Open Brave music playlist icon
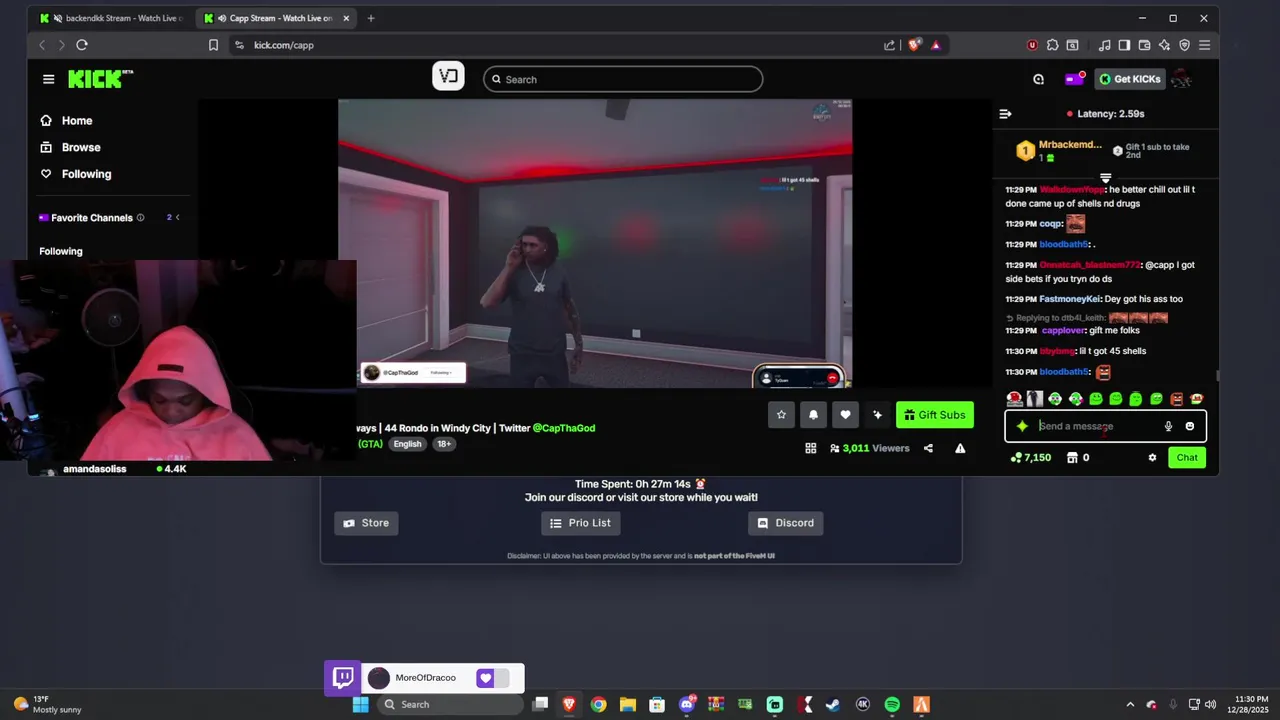 click(1104, 45)
